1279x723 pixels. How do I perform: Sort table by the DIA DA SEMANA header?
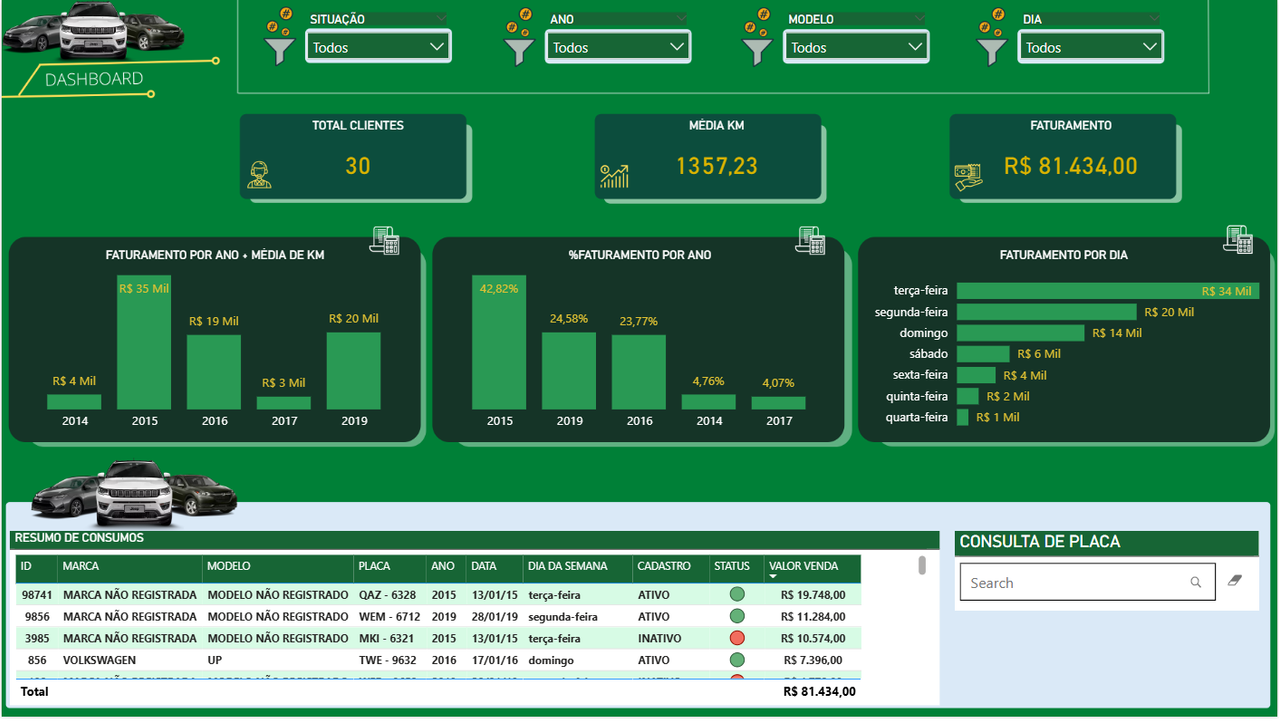(578, 567)
